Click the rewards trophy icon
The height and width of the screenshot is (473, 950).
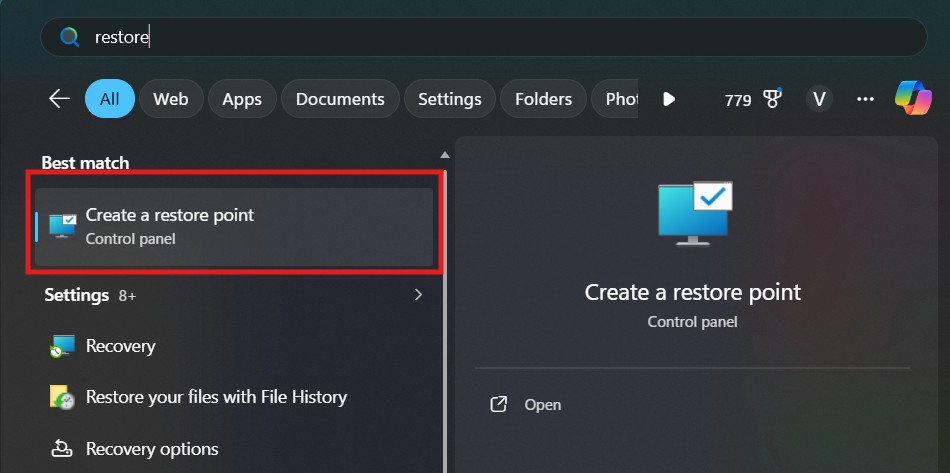[x=771, y=99]
